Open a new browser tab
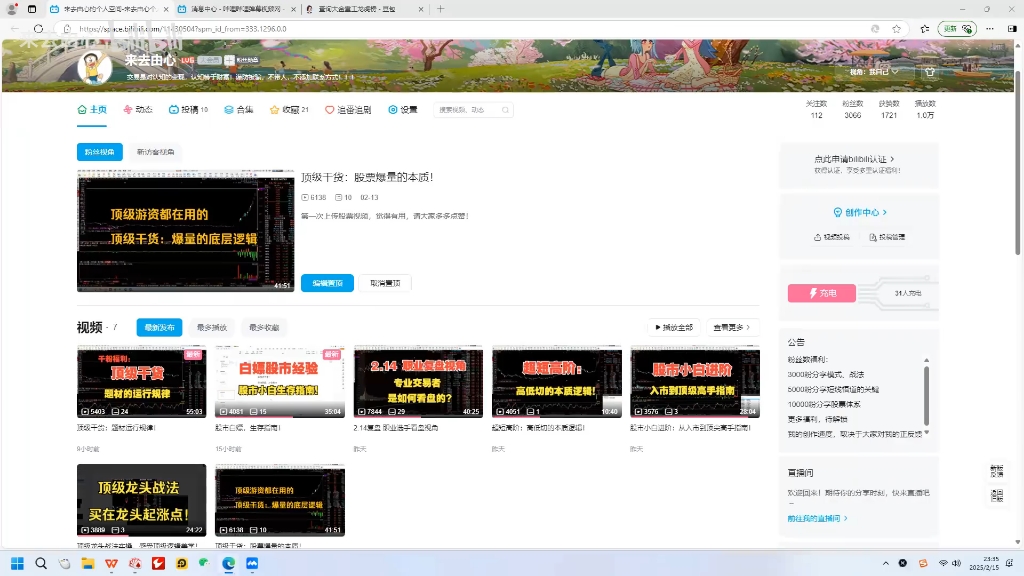The width and height of the screenshot is (1024, 576). tap(440, 9)
